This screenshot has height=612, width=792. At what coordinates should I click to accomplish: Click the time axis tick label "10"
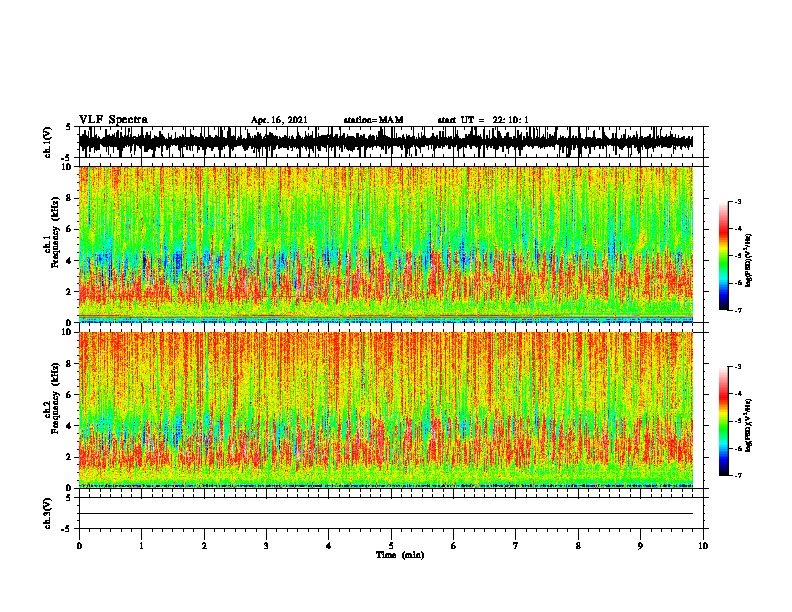[x=703, y=545]
